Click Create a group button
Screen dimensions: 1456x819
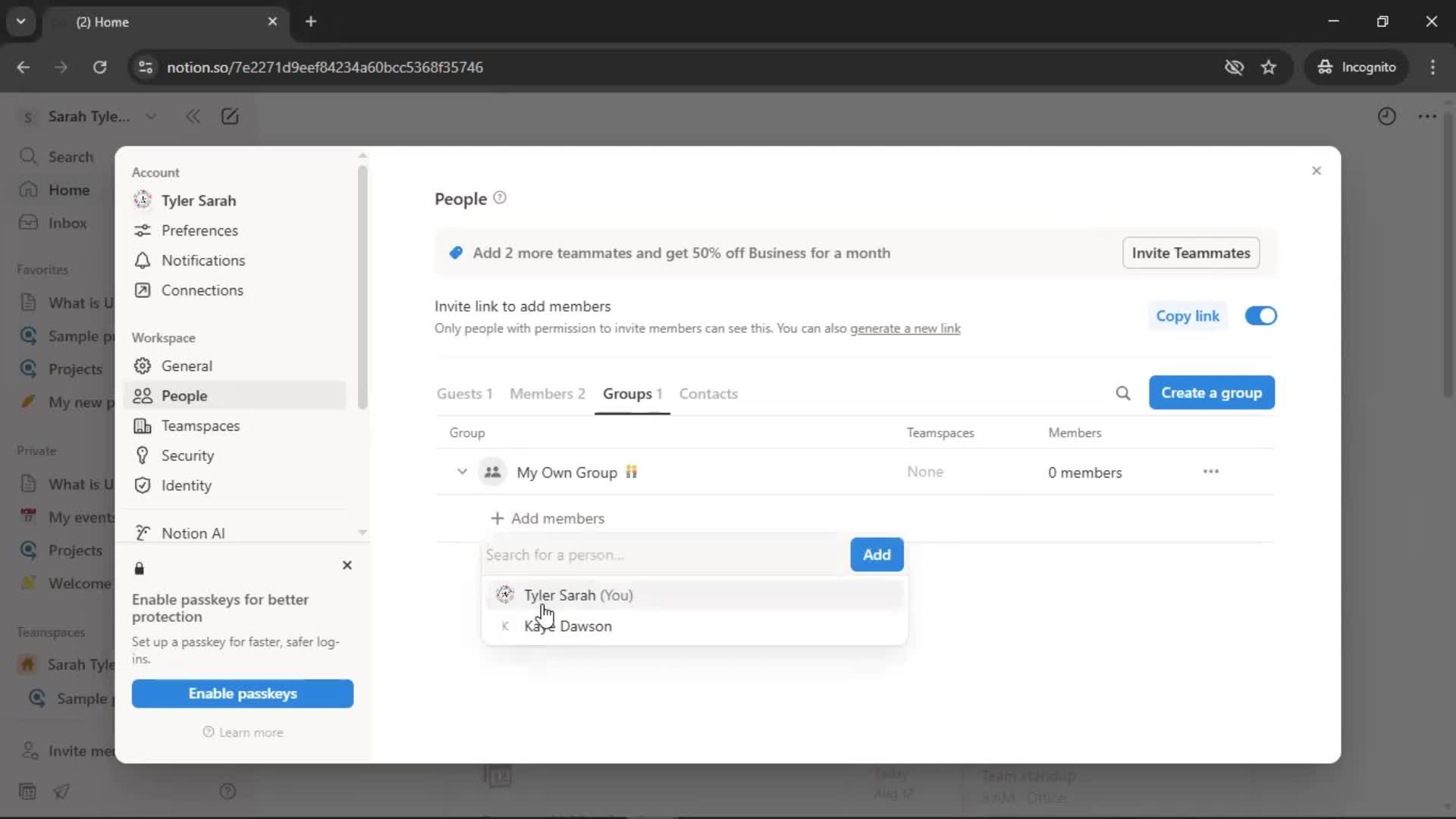click(x=1211, y=393)
